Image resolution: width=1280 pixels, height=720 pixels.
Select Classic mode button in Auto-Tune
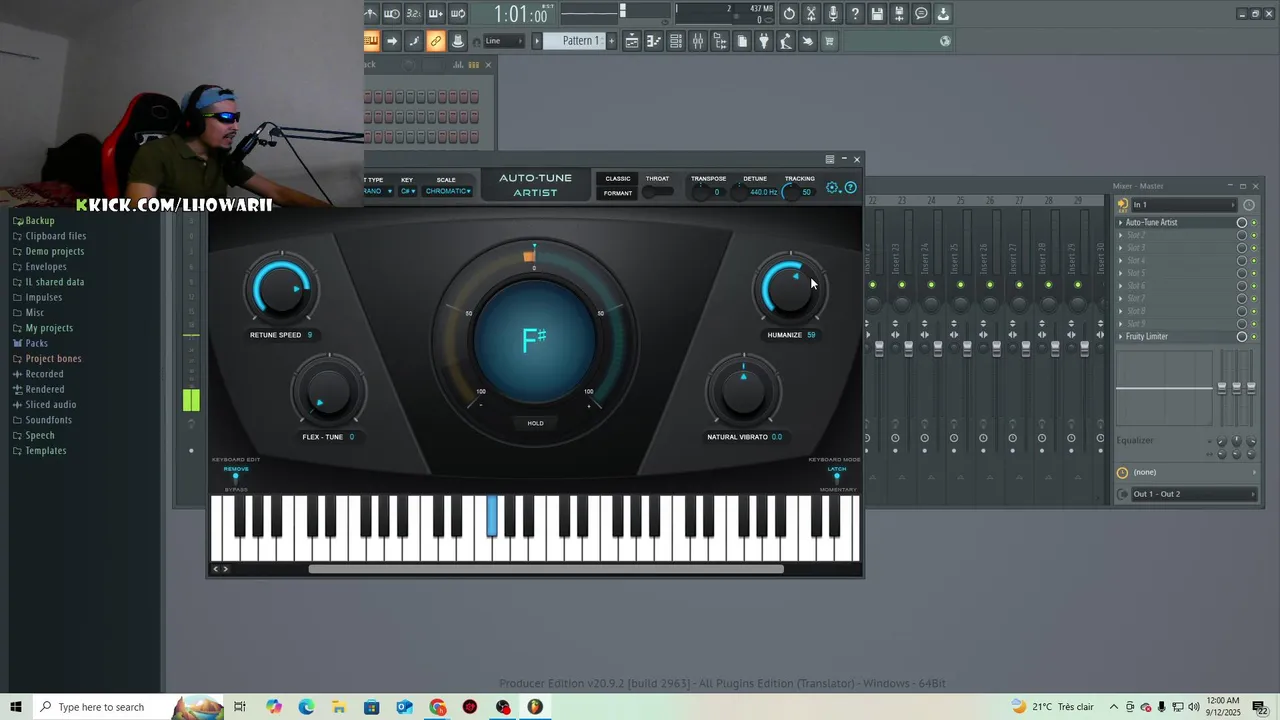(618, 179)
